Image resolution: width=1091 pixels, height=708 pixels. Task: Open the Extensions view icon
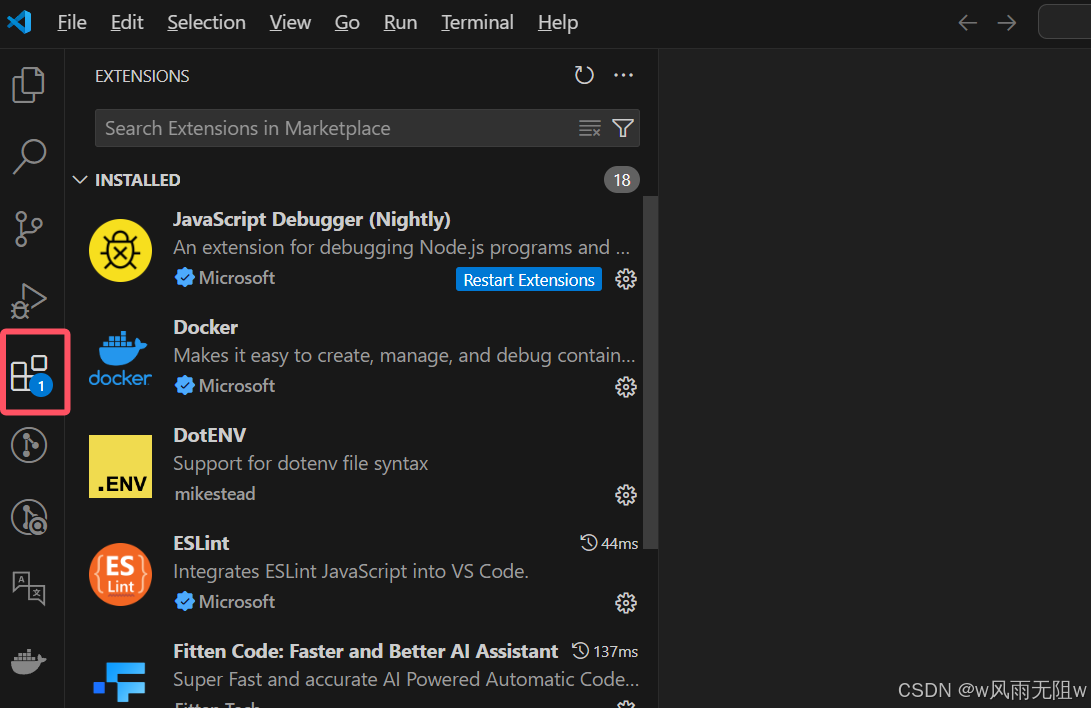pos(31,374)
